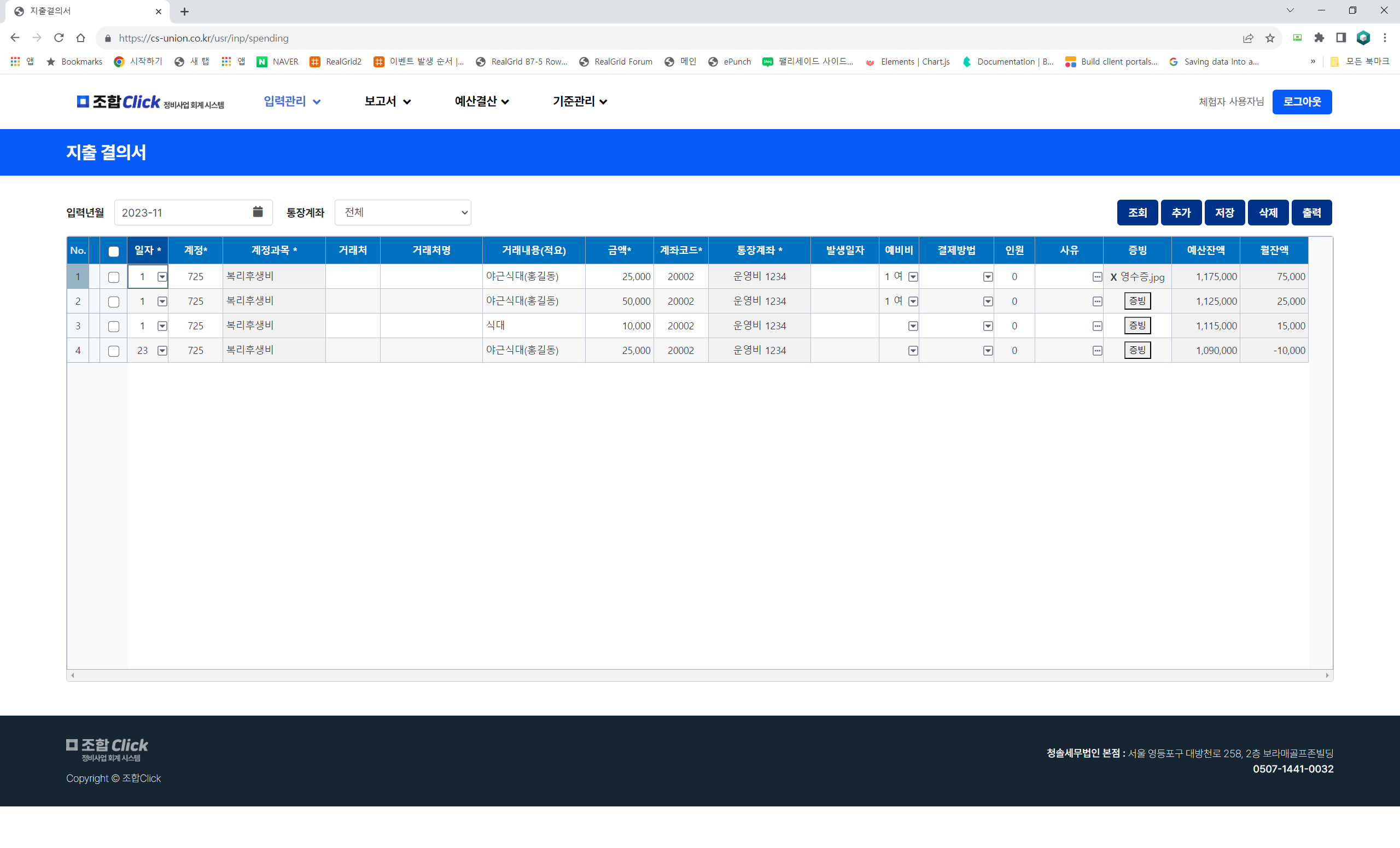
Task: Click the 증빙 button in row 3
Action: point(1137,326)
